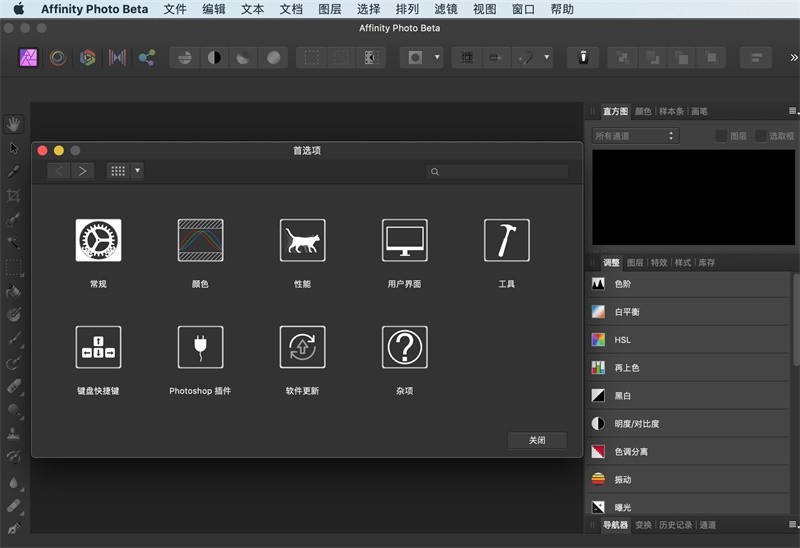Toggle the quick mask toolbar button
The width and height of the screenshot is (800, 548).
click(415, 58)
